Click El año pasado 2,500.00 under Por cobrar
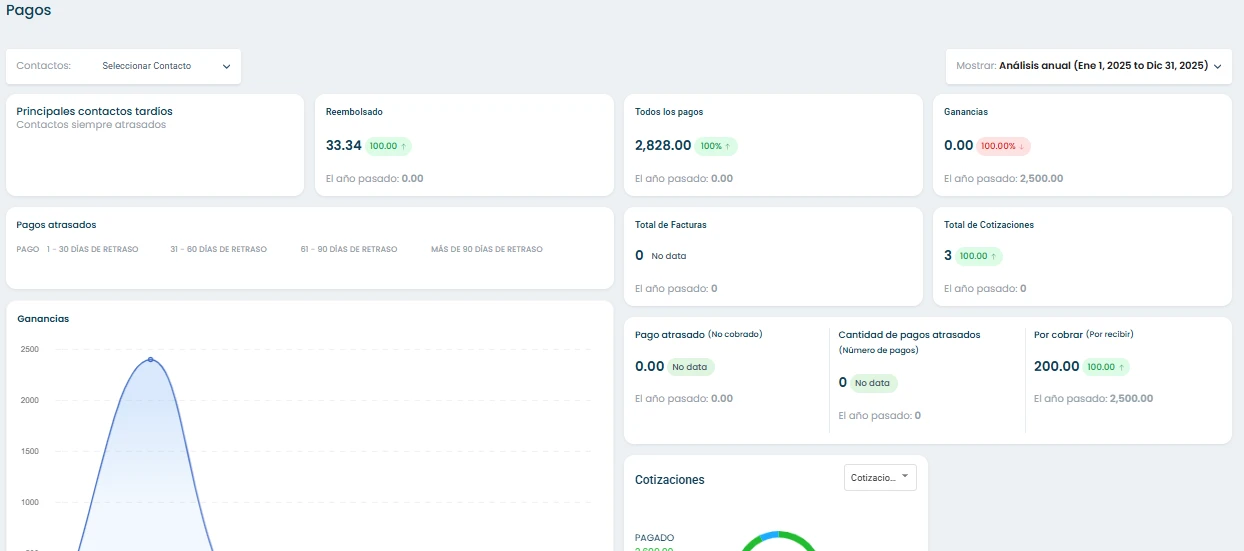Screen dimensions: 1244x551 [1093, 398]
